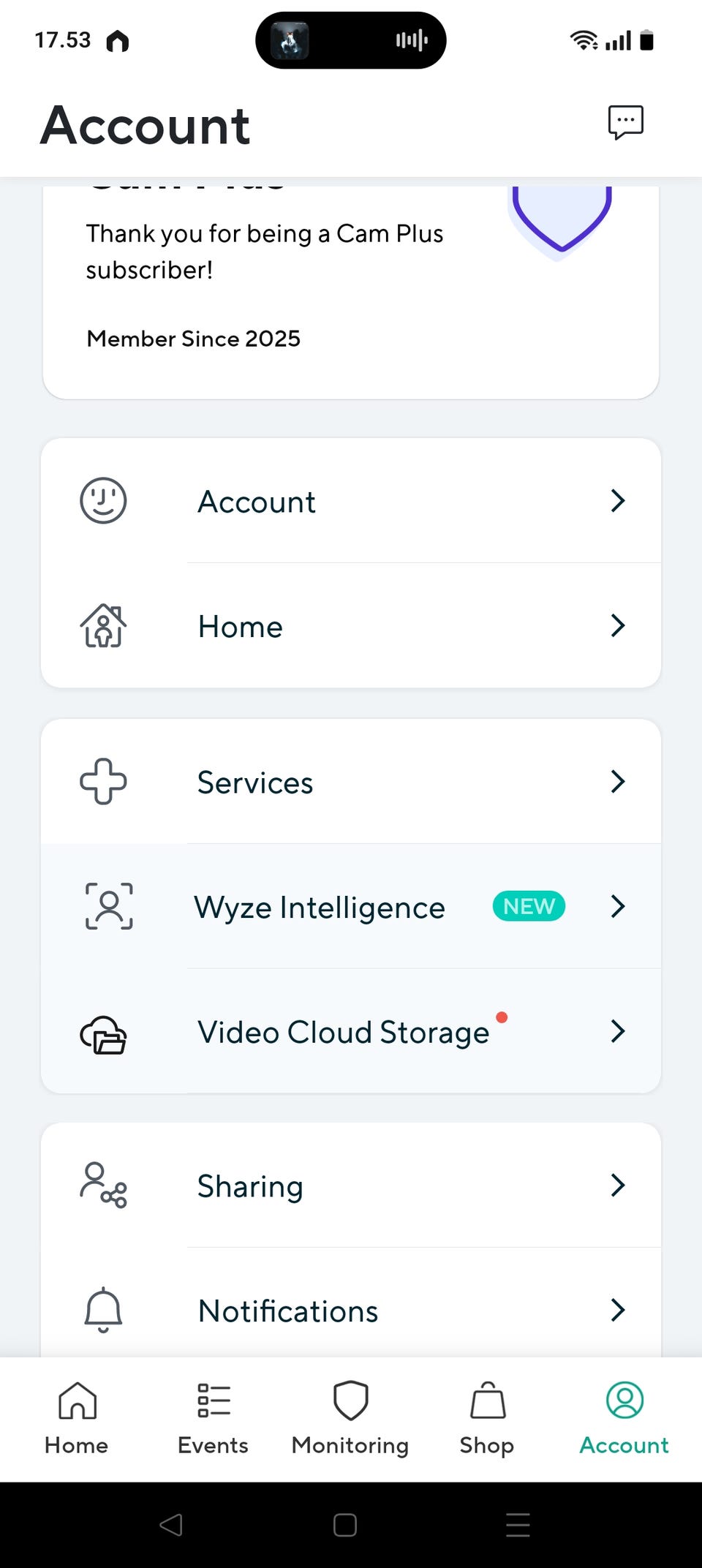Tap the Services plus icon
The image size is (702, 1568).
click(103, 782)
